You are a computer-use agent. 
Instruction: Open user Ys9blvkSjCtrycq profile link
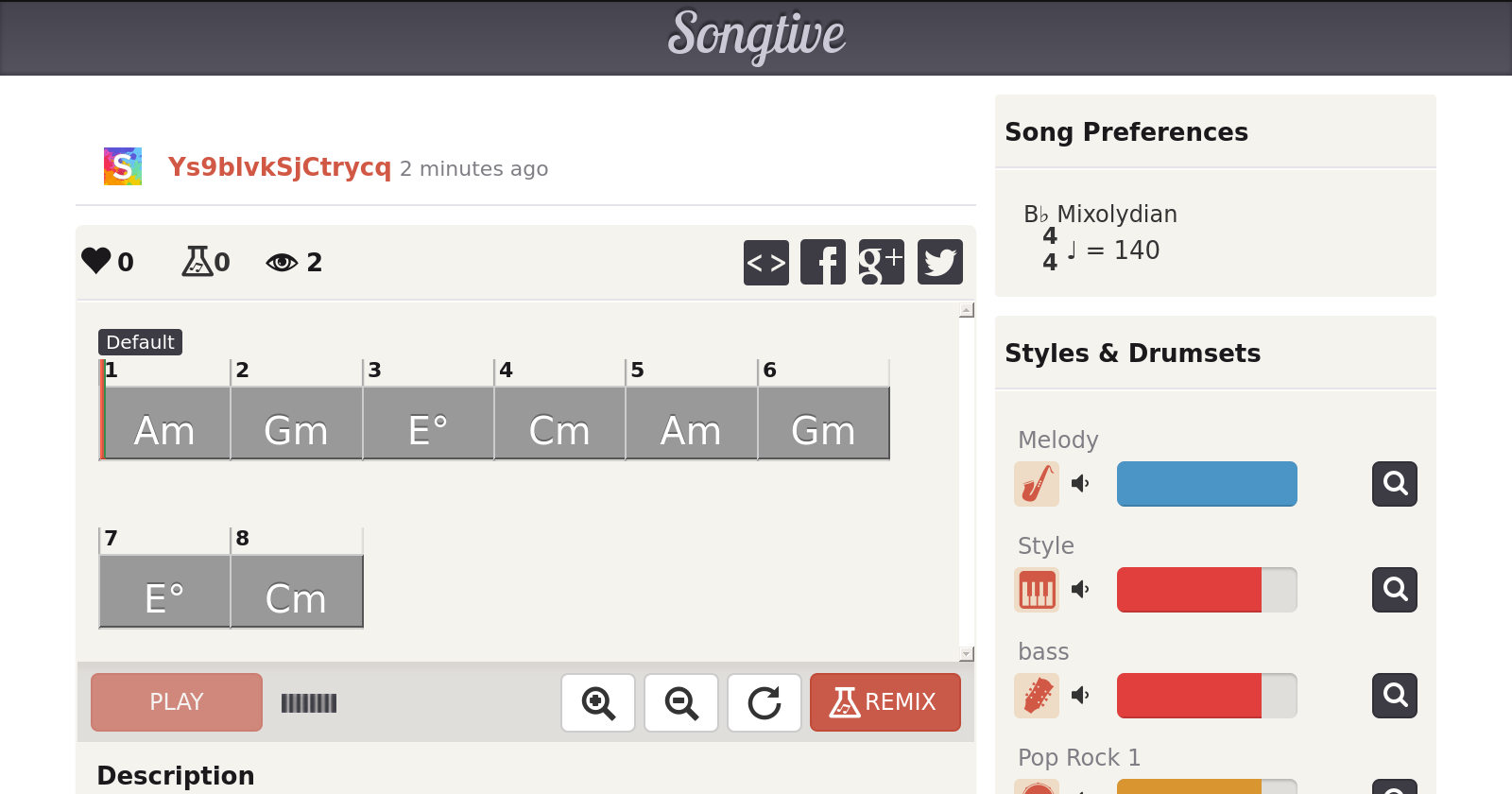pos(279,167)
